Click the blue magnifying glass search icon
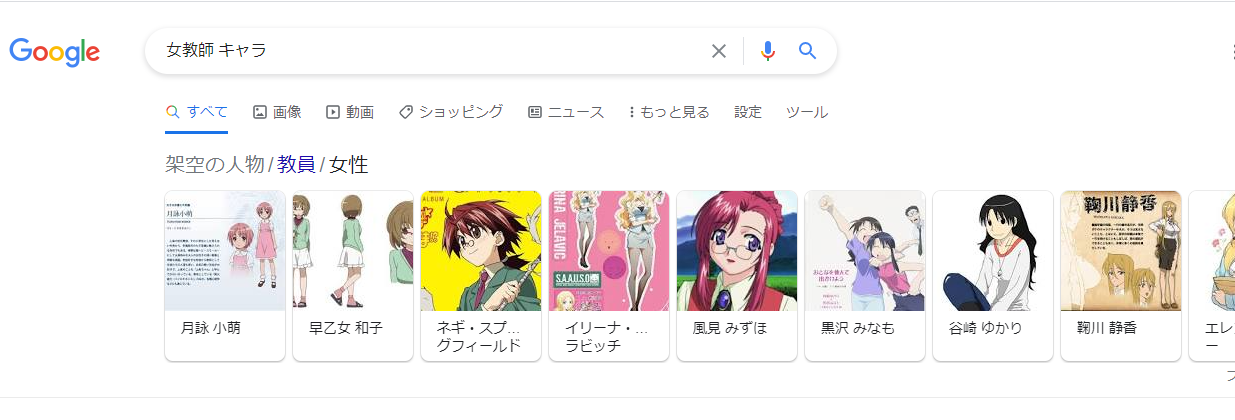The image size is (1235, 420). pos(808,51)
